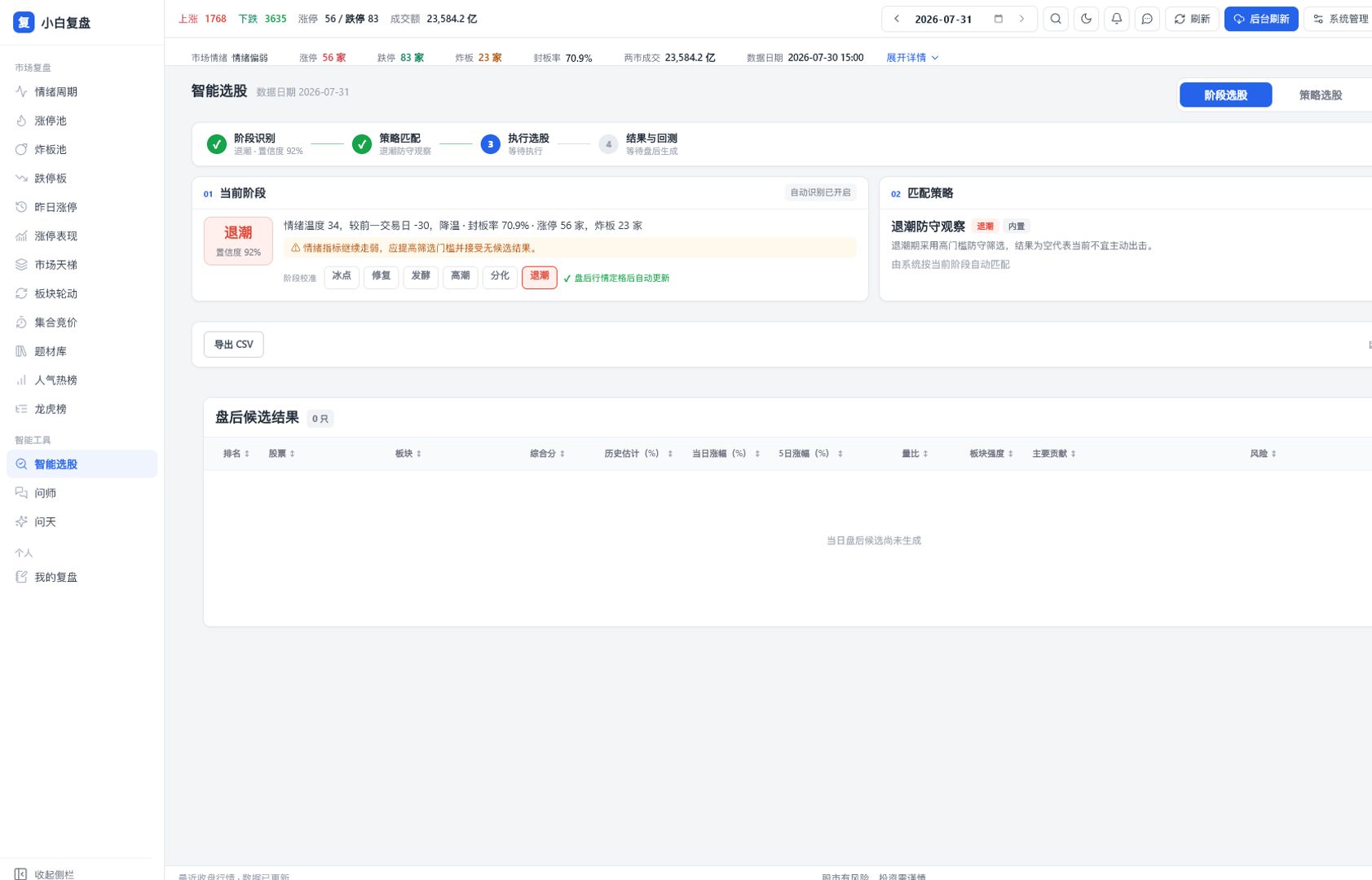Click the 0 只 count badge
The width and height of the screenshot is (1372, 880).
(320, 419)
